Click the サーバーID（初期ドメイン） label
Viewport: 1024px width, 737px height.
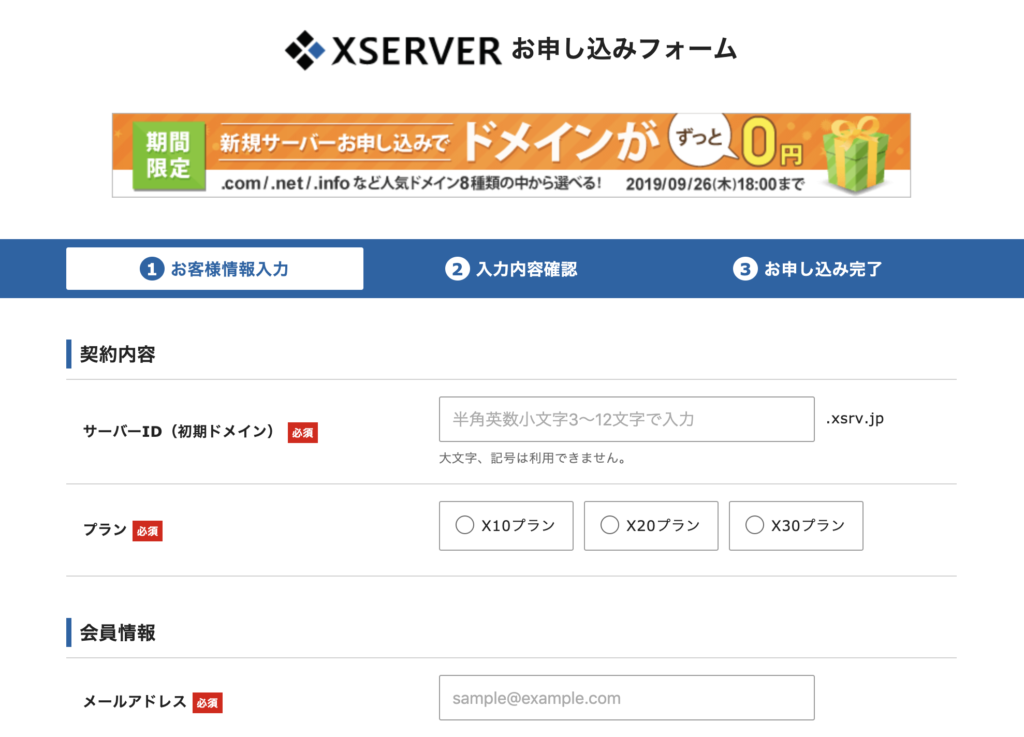point(180,431)
